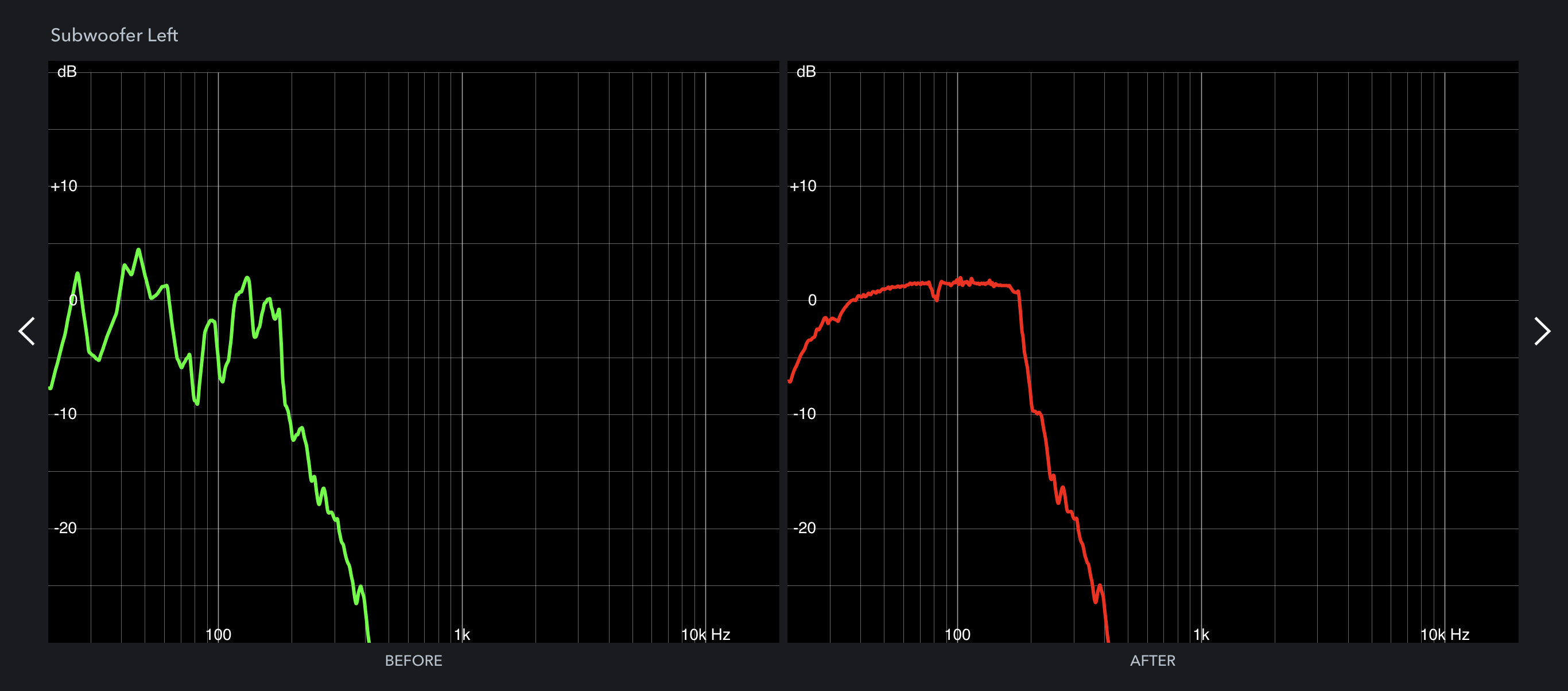Click the green BEFORE response curve peak
This screenshot has width=1568, height=691.
tap(139, 250)
